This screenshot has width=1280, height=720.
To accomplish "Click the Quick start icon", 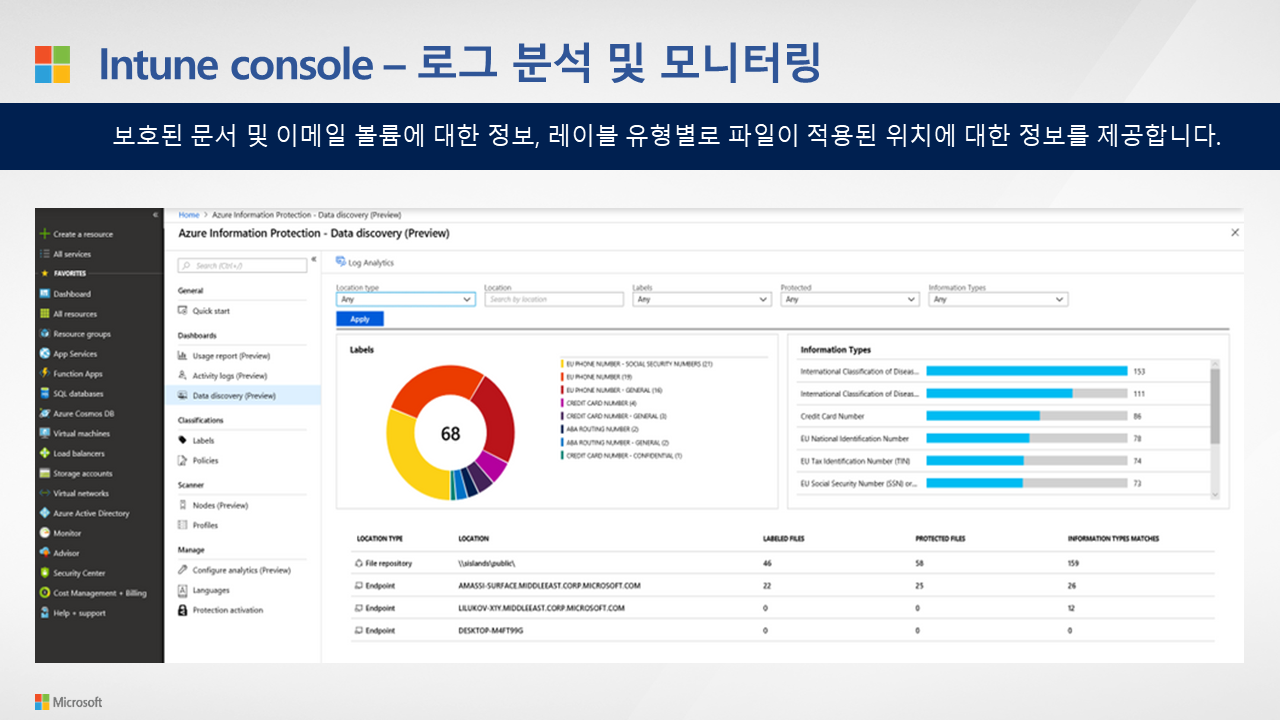I will tap(182, 311).
